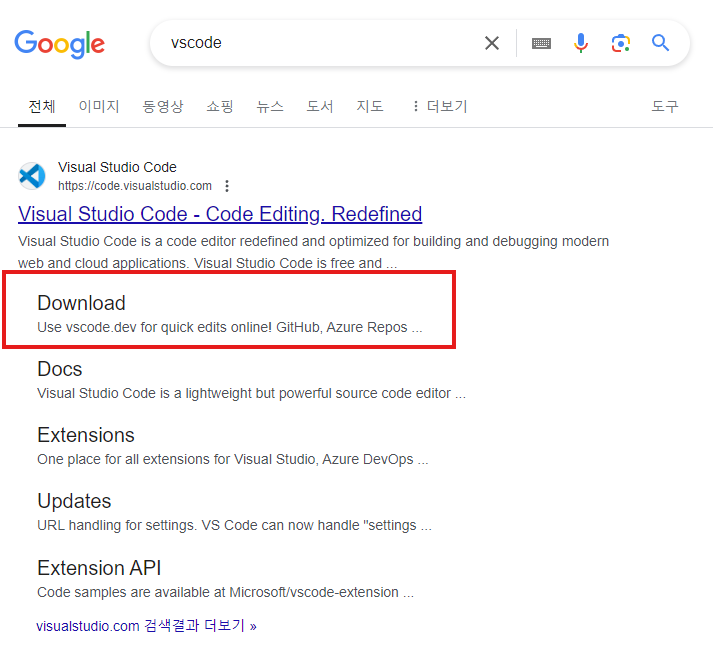The height and width of the screenshot is (658, 713).
Task: Switch to the 이미지 tab
Action: click(99, 106)
